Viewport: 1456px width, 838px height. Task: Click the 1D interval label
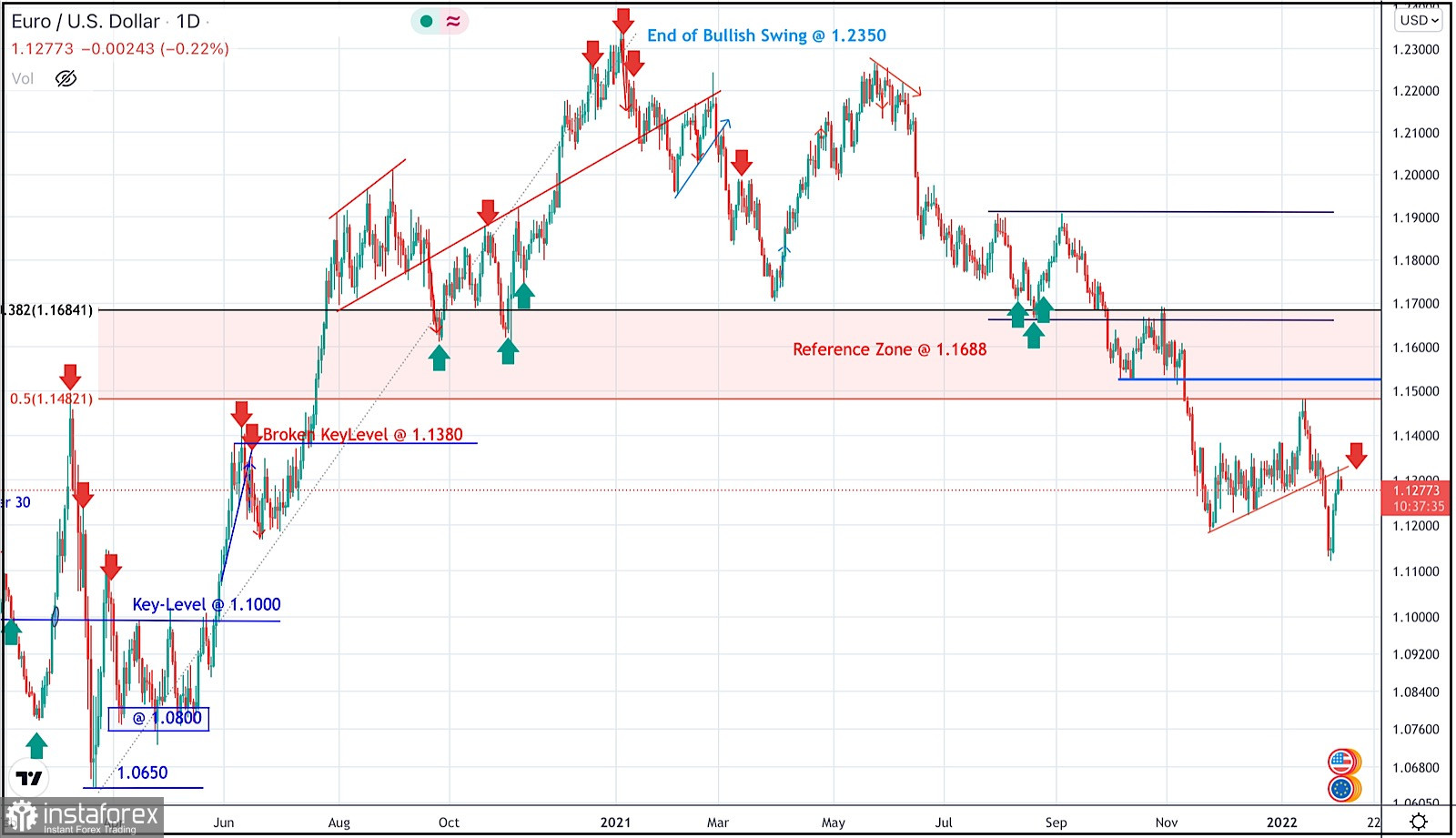pos(188,21)
